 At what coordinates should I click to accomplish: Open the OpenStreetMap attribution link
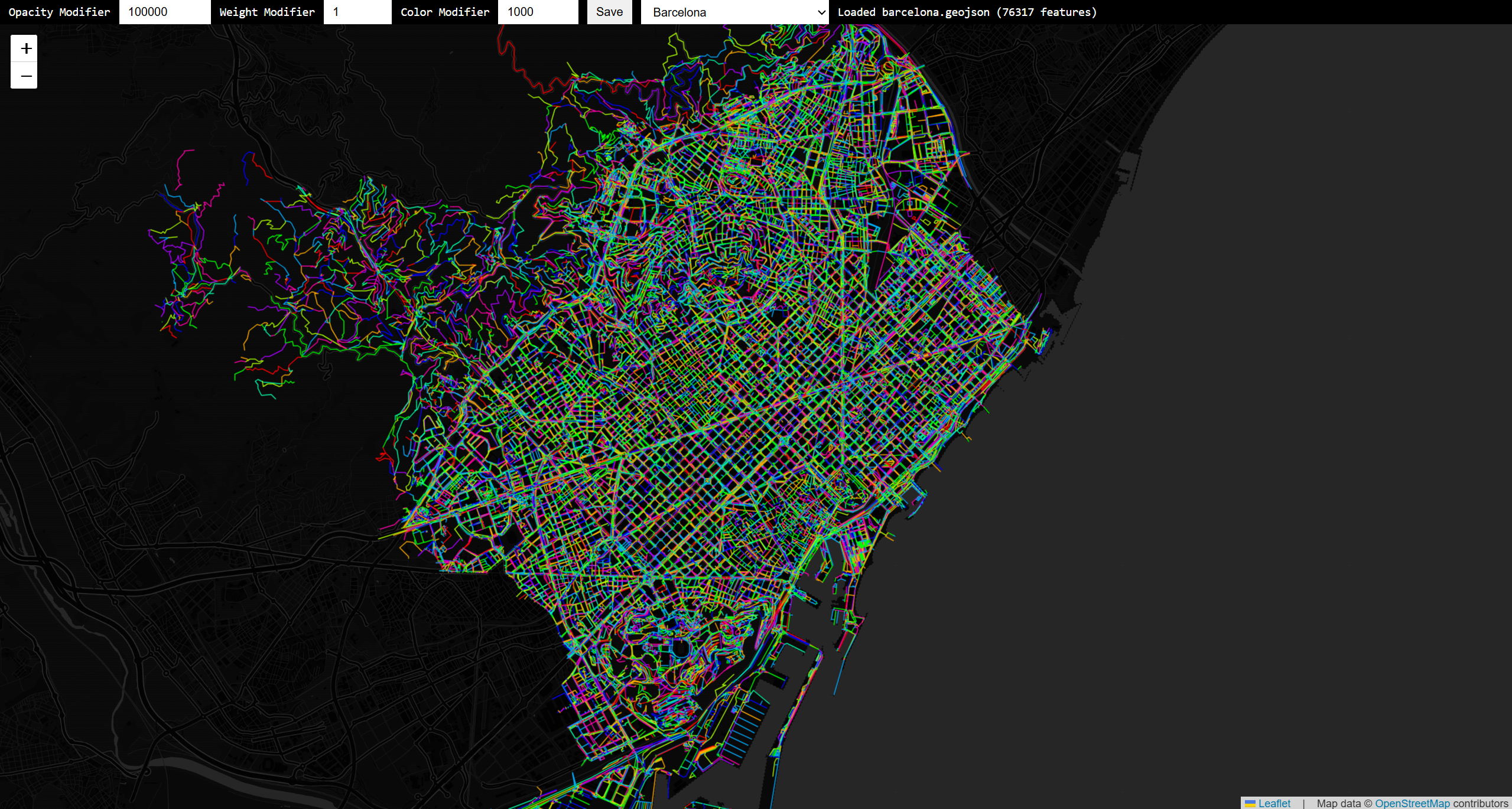[x=1413, y=804]
